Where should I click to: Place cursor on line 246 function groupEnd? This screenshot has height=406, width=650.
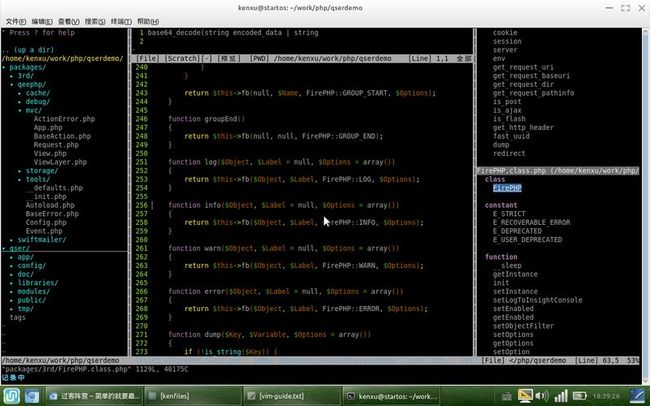(206, 119)
